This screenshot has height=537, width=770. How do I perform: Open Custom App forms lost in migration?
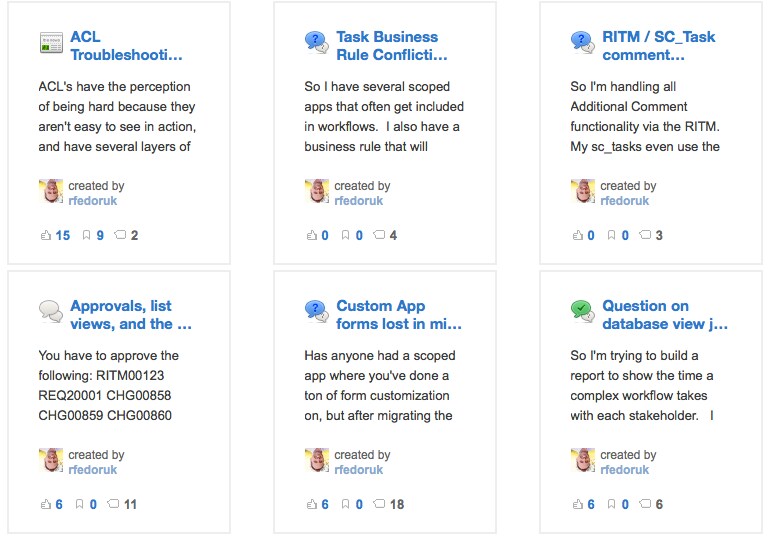tap(399, 315)
